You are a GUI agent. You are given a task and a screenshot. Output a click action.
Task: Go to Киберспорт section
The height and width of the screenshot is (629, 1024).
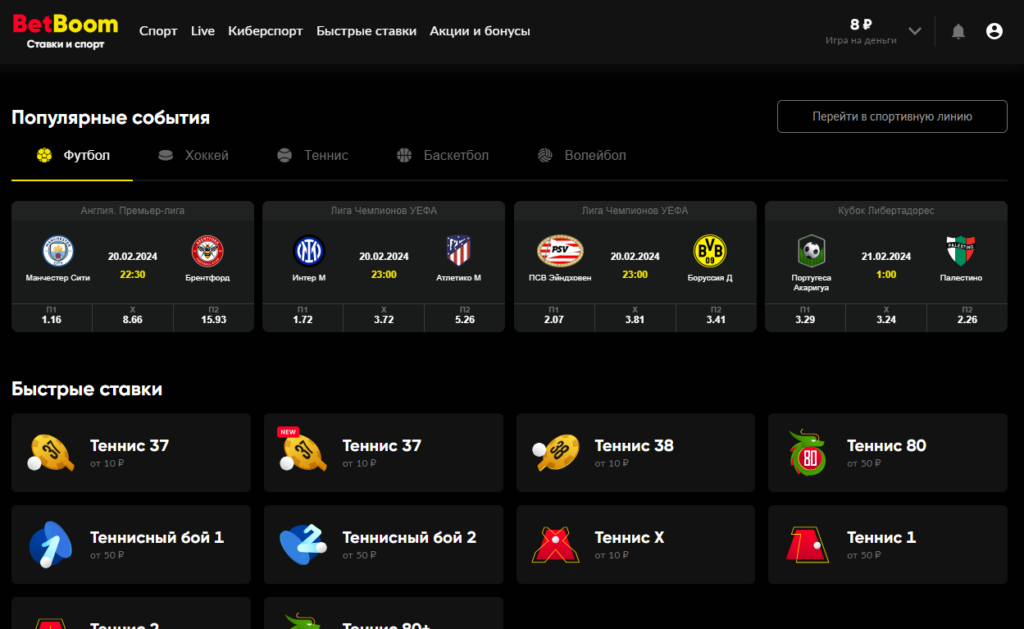[x=265, y=31]
